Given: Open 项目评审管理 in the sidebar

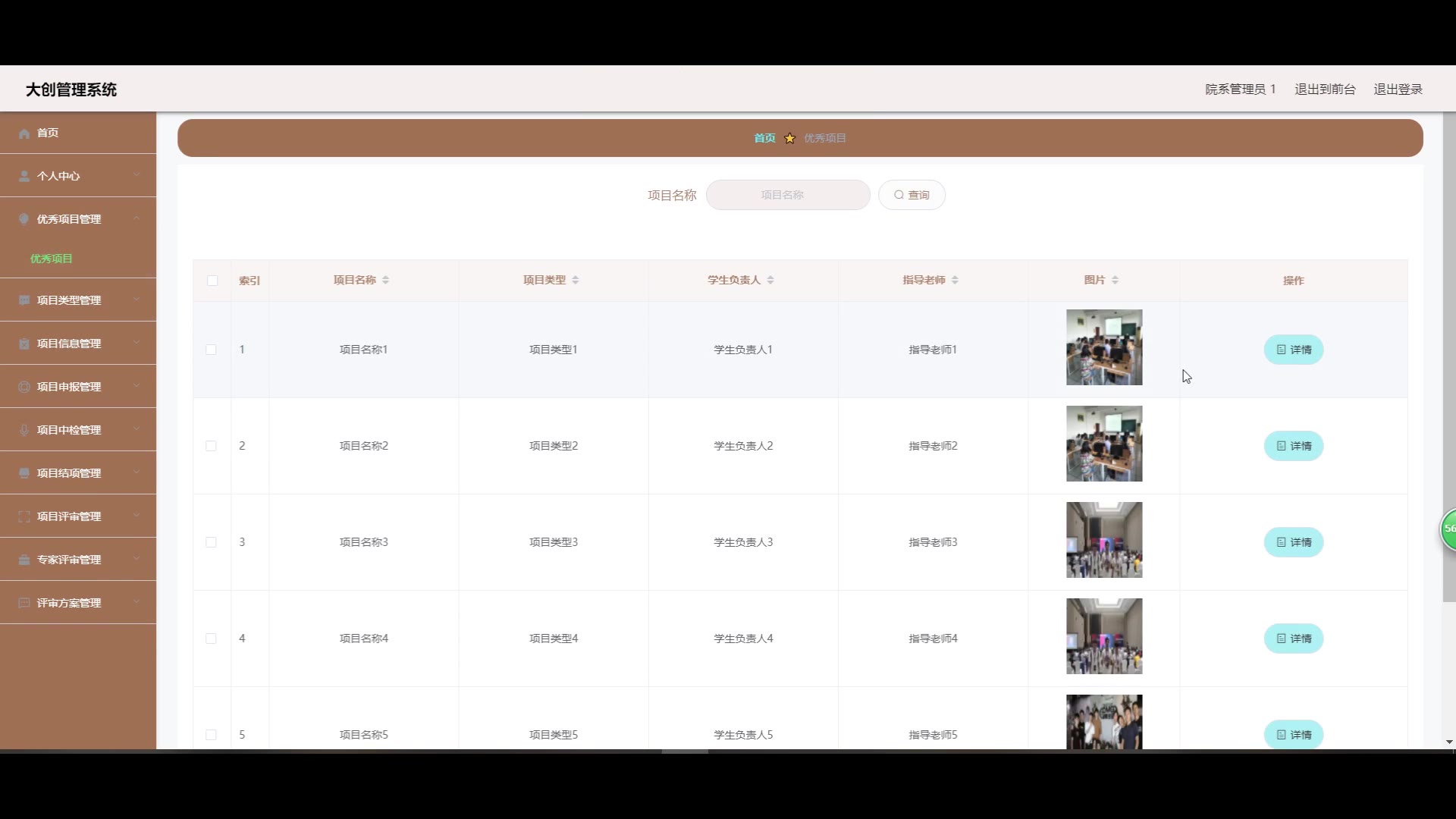Looking at the screenshot, I should [x=78, y=516].
